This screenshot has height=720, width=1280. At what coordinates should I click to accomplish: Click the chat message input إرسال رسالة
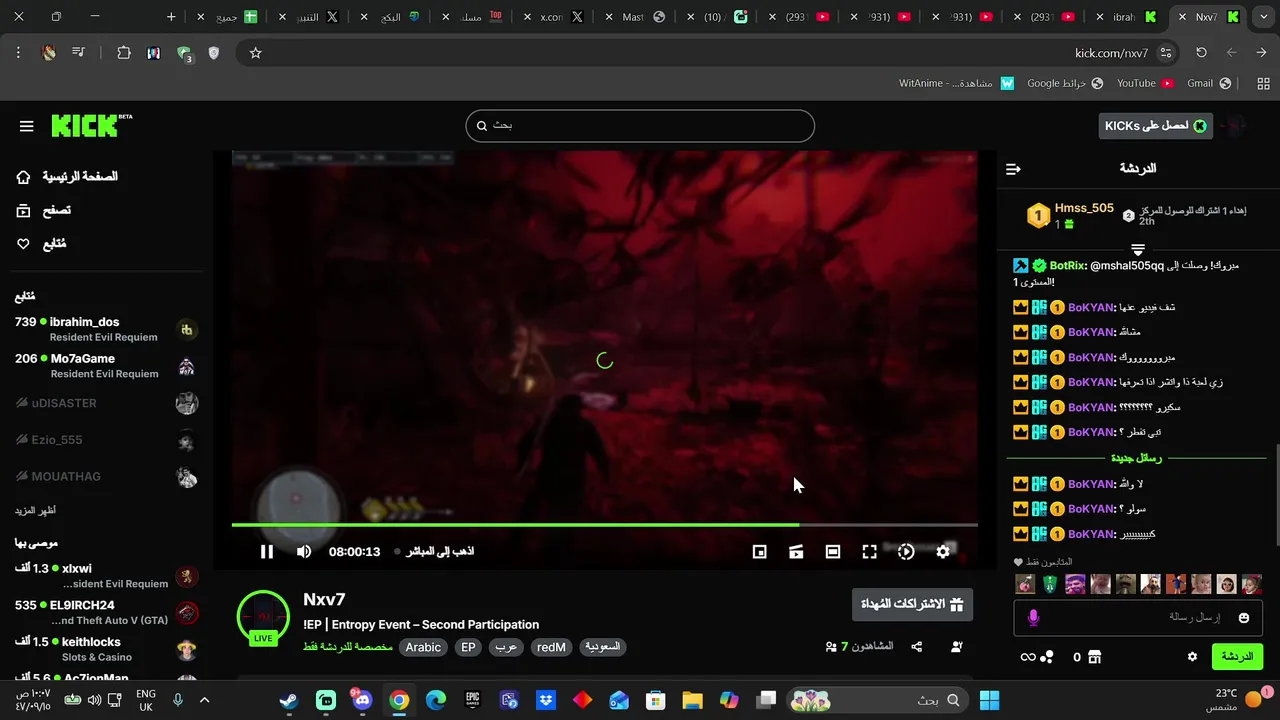(1138, 618)
